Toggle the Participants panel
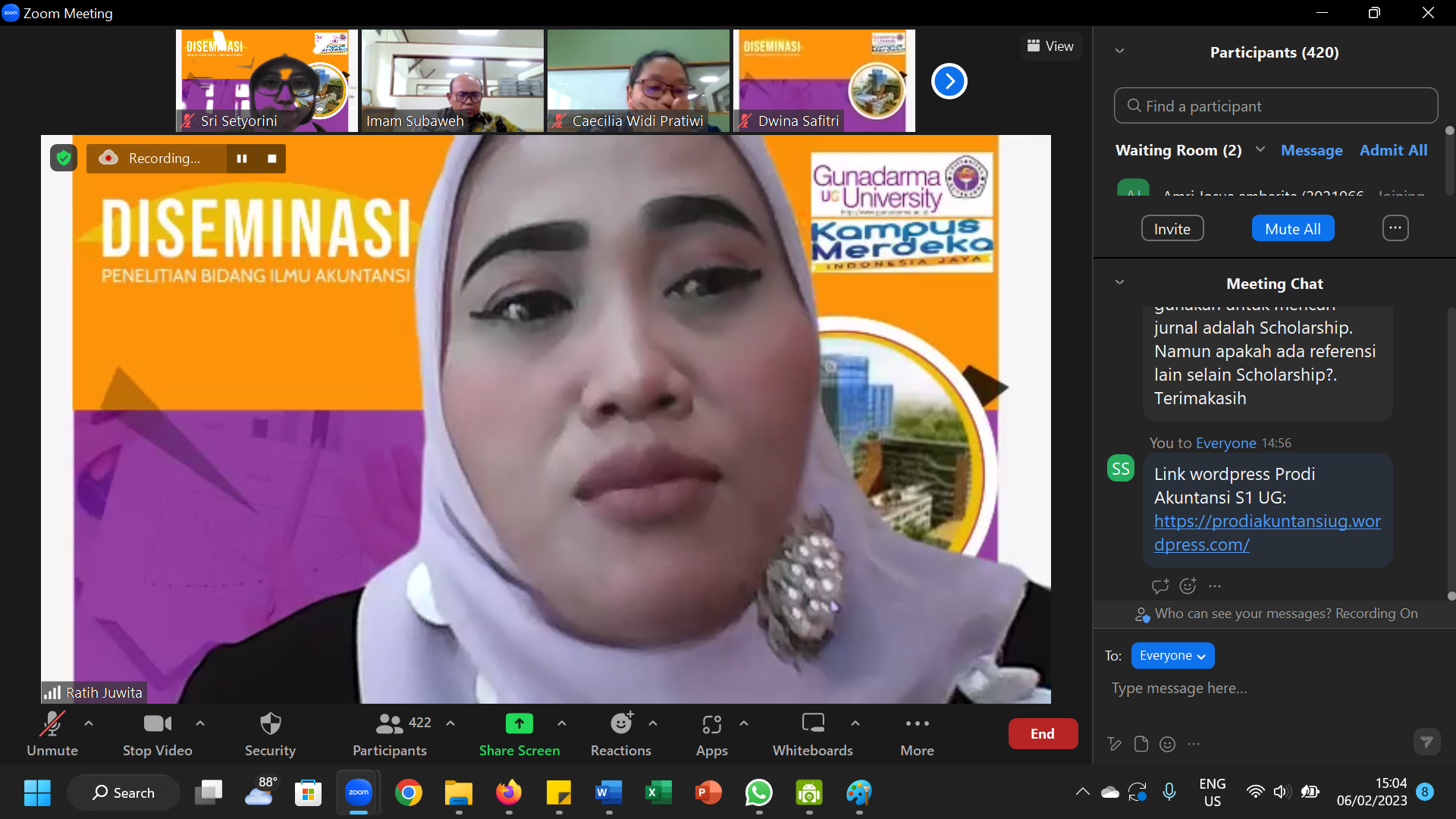The image size is (1456, 819). 390,733
